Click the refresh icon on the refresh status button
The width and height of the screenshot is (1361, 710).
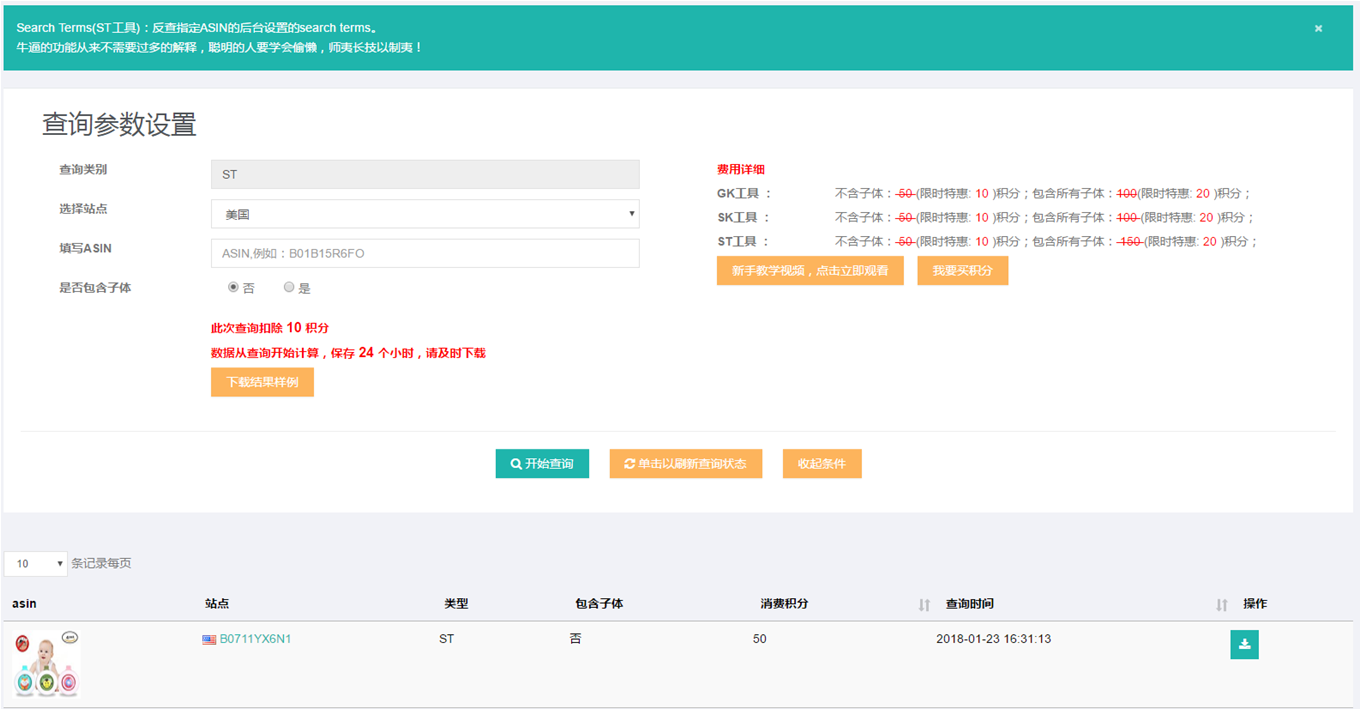[629, 464]
